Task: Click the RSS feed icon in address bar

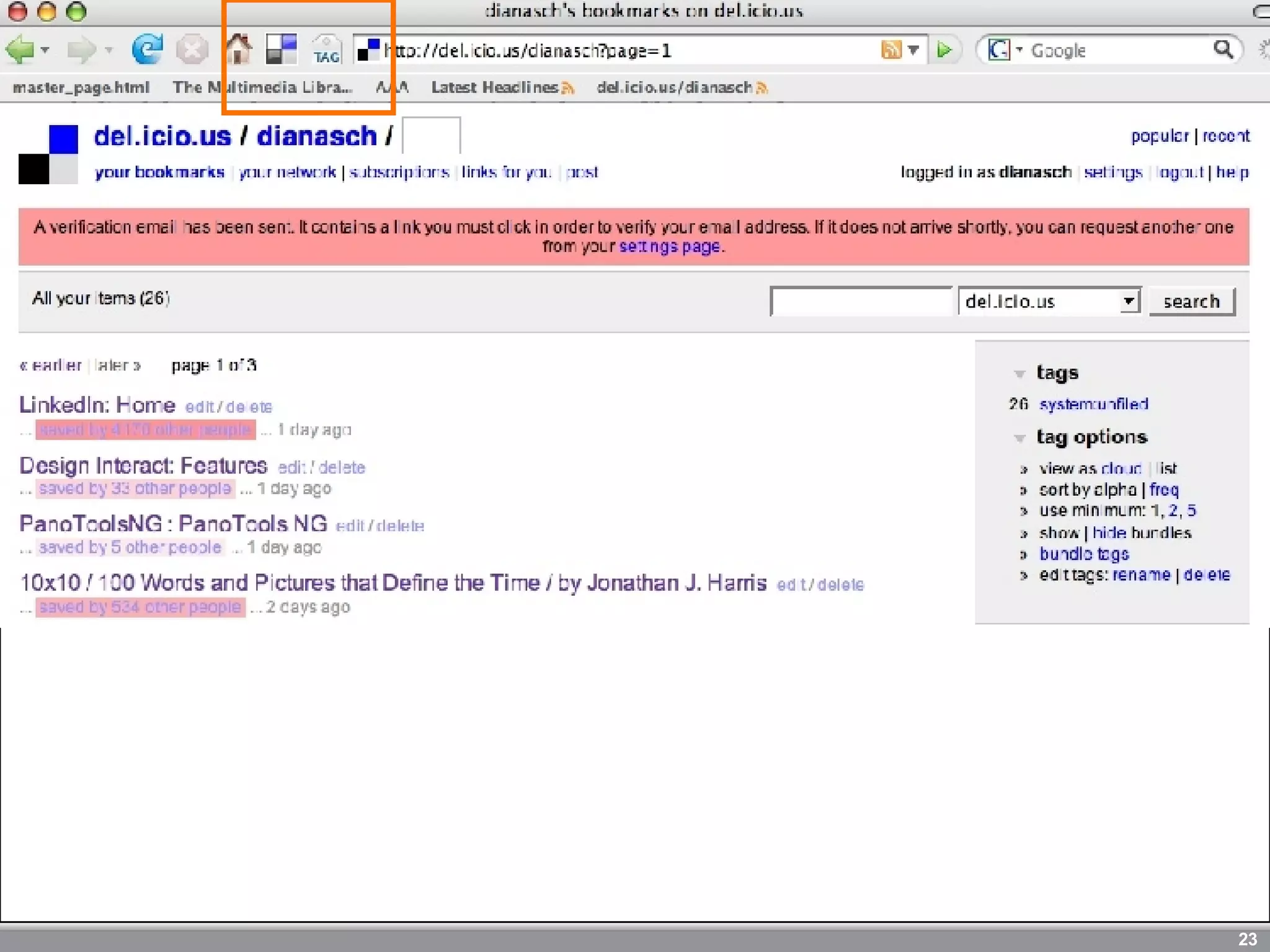Action: pyautogui.click(x=890, y=50)
